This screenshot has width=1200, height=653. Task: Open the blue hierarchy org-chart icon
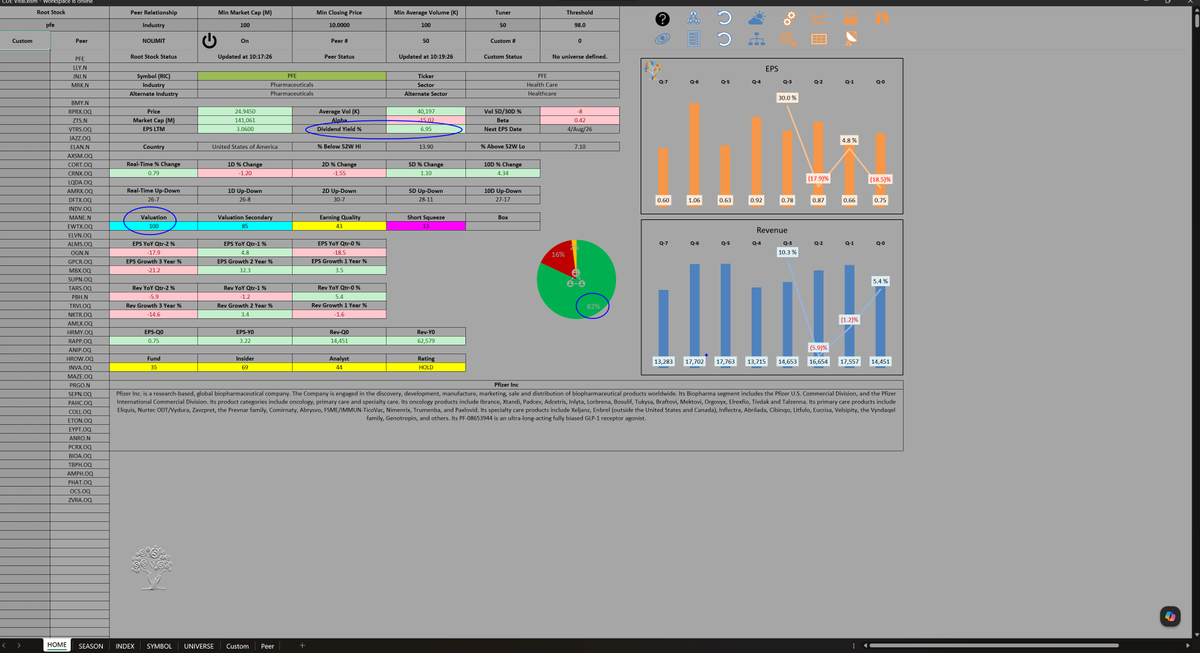tap(757, 40)
